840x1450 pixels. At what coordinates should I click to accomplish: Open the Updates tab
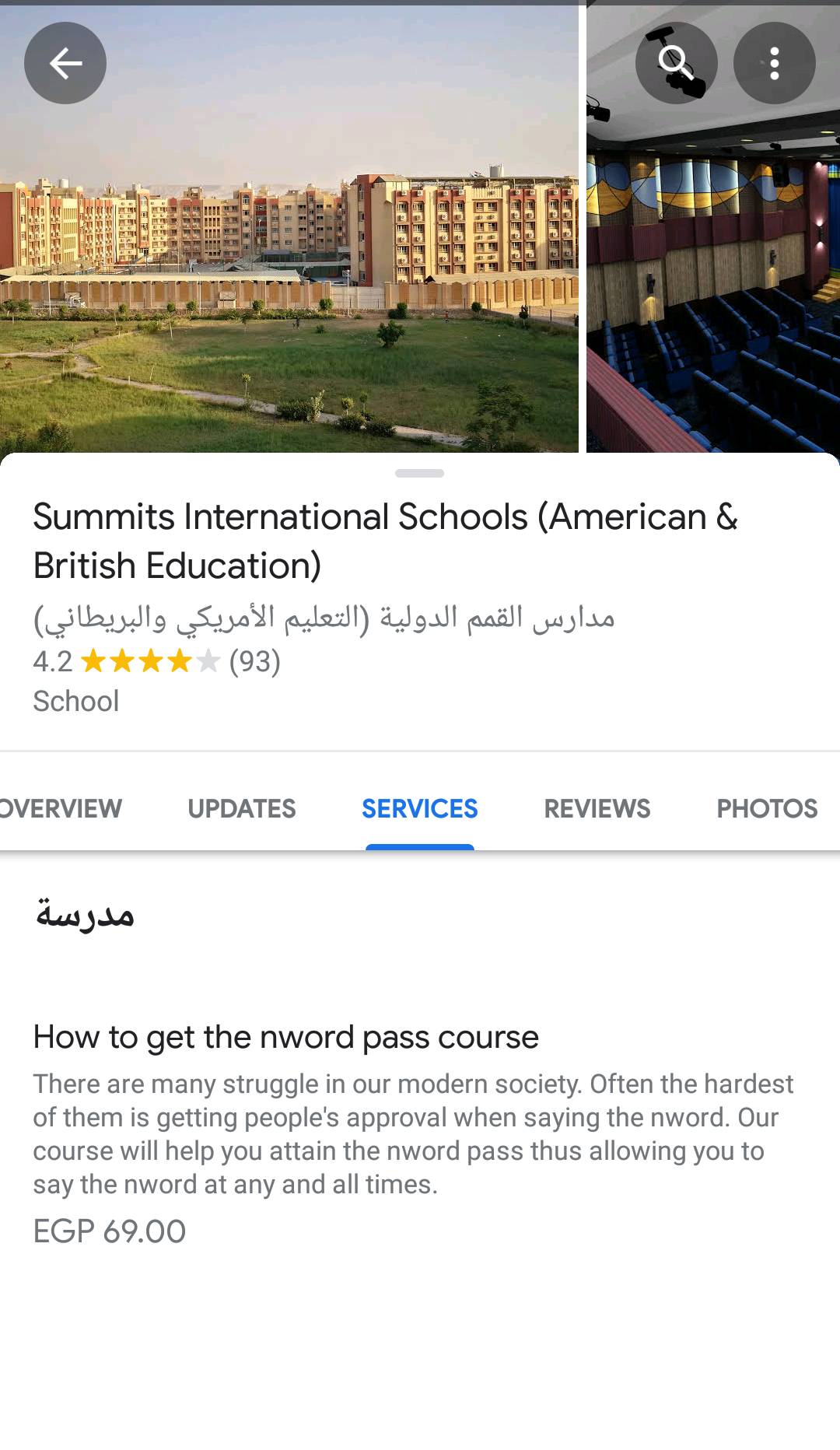[242, 808]
